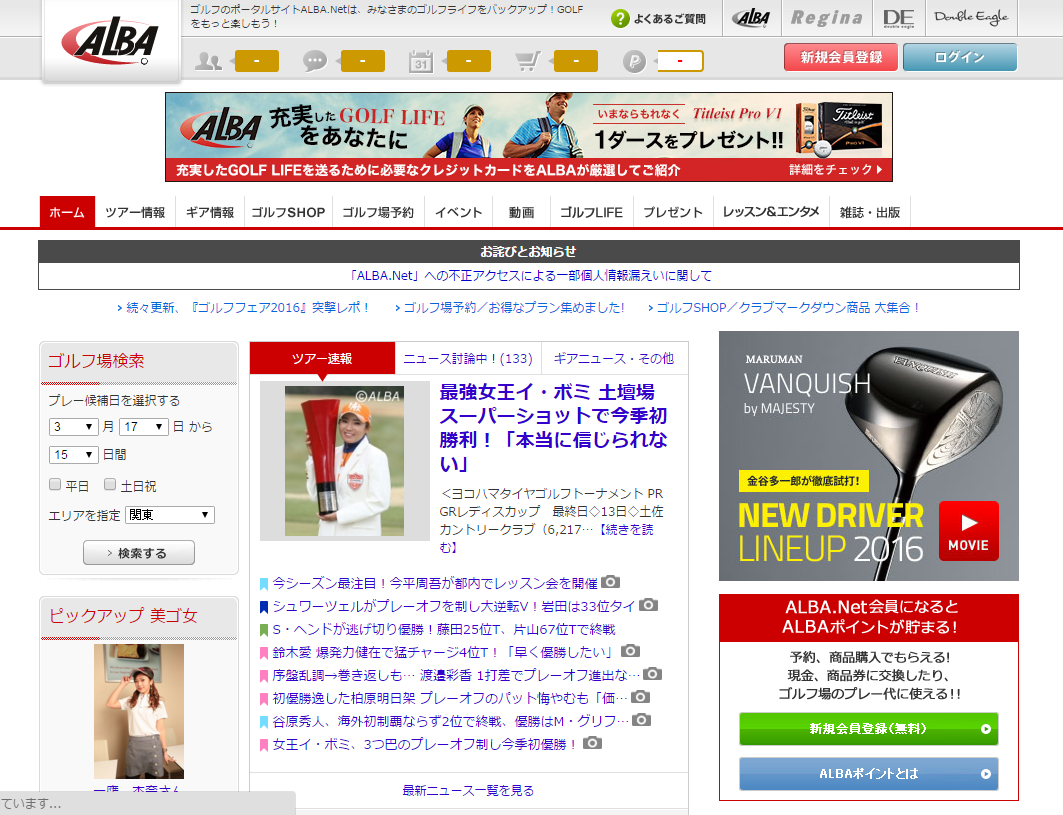Viewport: 1063px width, 815px height.
Task: Click the Titleist Pro V1 banner advertisement
Action: [529, 137]
